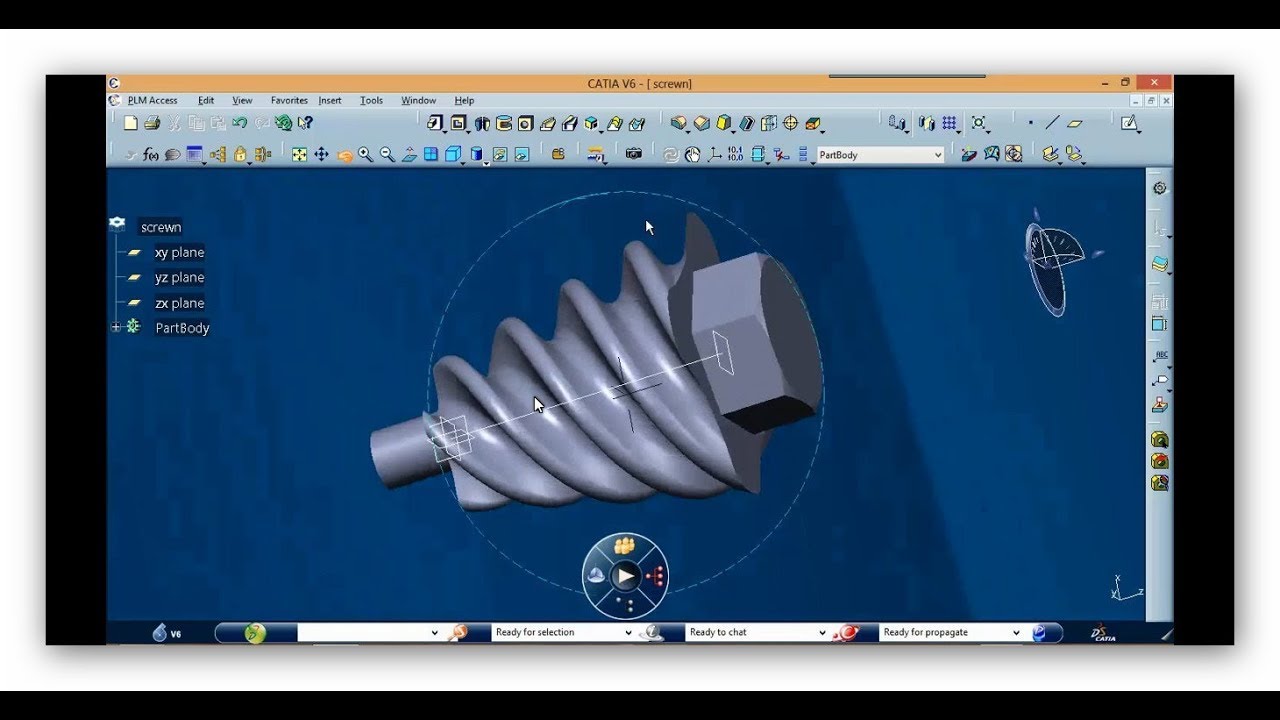Click the Multi-View quad window icon
Image resolution: width=1280 pixels, height=720 pixels.
tap(431, 154)
